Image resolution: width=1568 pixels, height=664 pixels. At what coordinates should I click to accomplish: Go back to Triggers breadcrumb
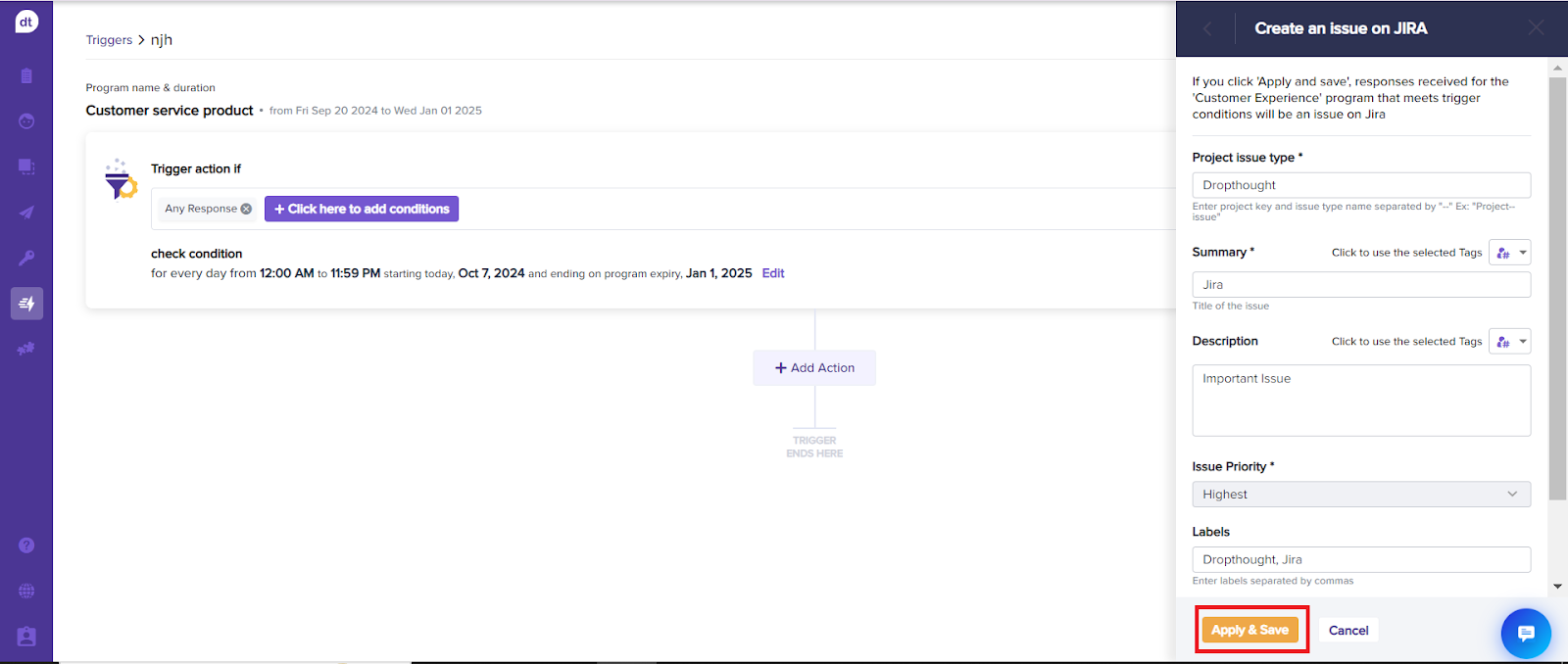[x=109, y=40]
